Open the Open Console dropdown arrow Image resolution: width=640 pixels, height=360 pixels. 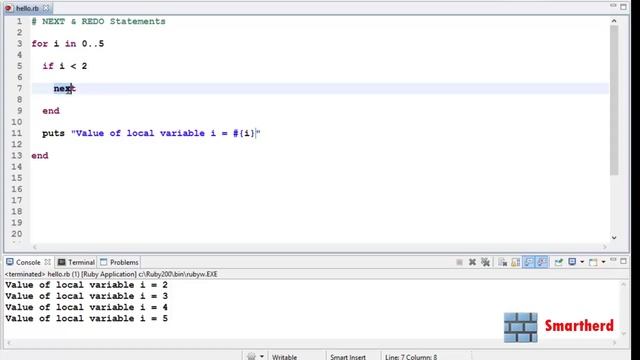tap(603, 262)
